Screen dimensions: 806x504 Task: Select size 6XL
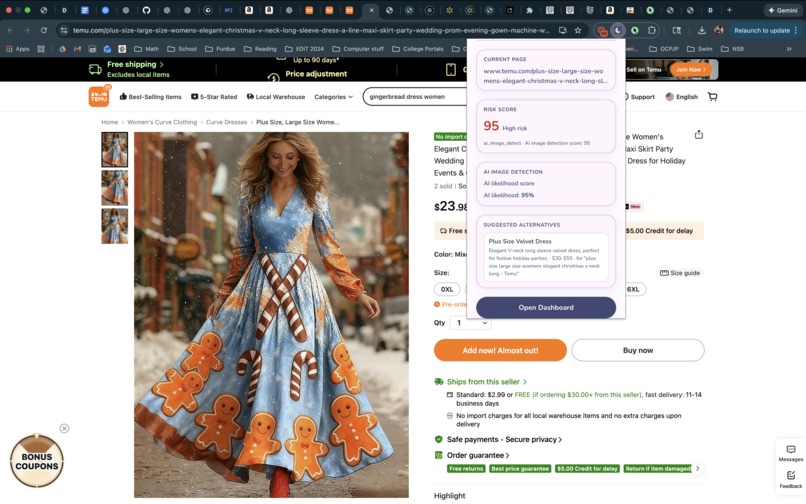[633, 289]
